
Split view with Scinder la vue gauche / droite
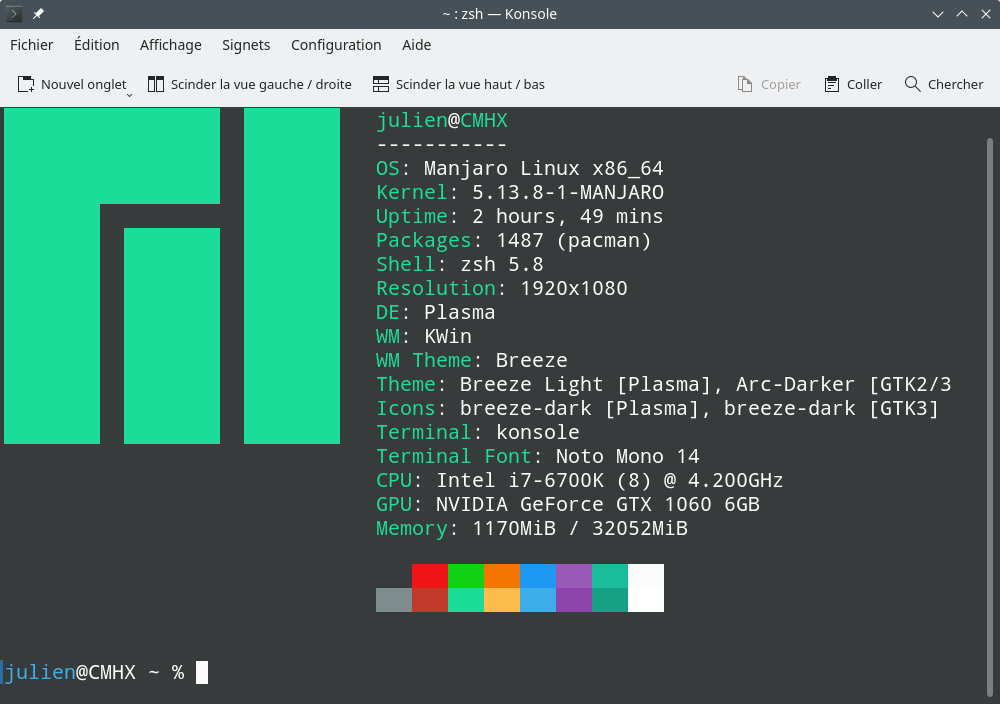pyautogui.click(x=249, y=84)
